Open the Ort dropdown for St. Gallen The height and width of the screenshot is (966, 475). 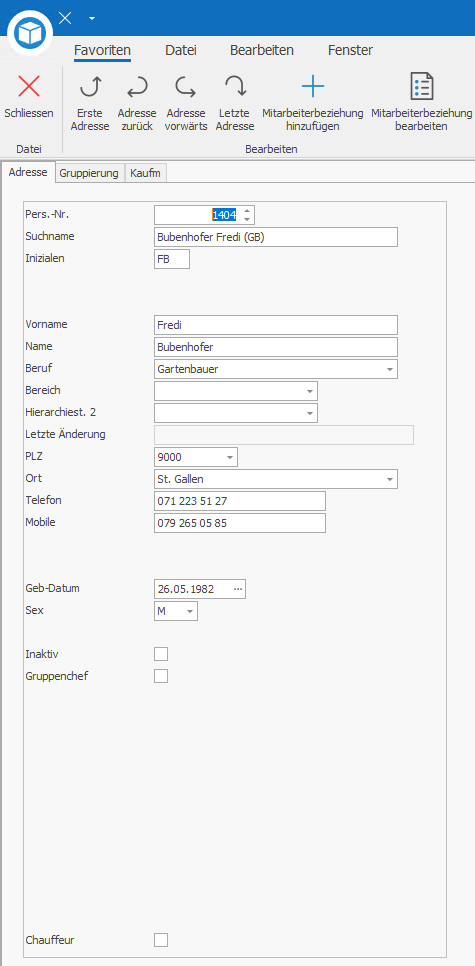point(390,479)
